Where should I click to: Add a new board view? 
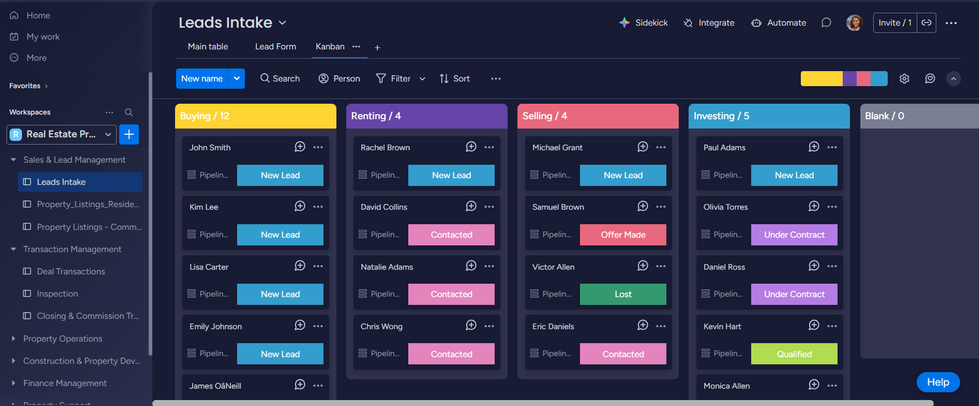tap(377, 47)
